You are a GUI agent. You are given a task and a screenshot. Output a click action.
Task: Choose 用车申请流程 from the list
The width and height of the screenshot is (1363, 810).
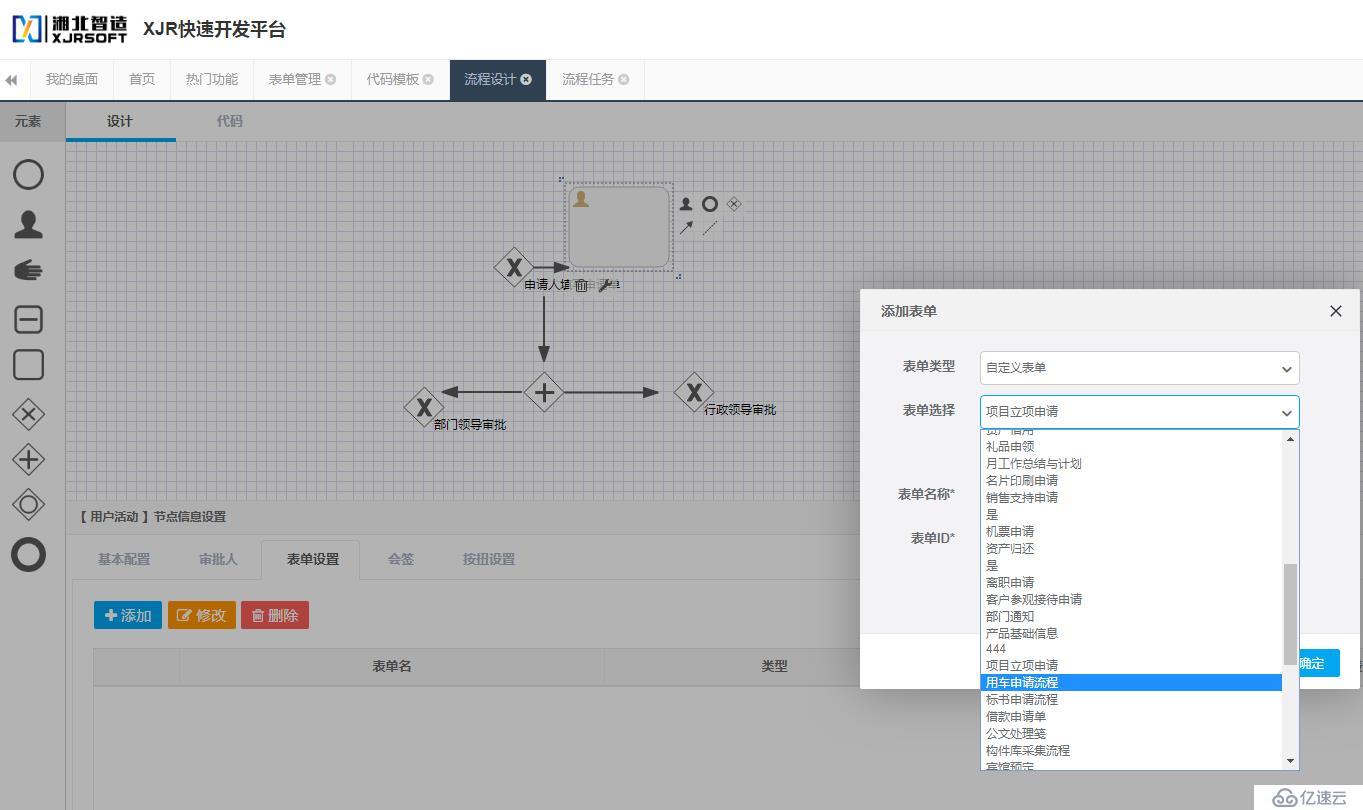click(1131, 683)
